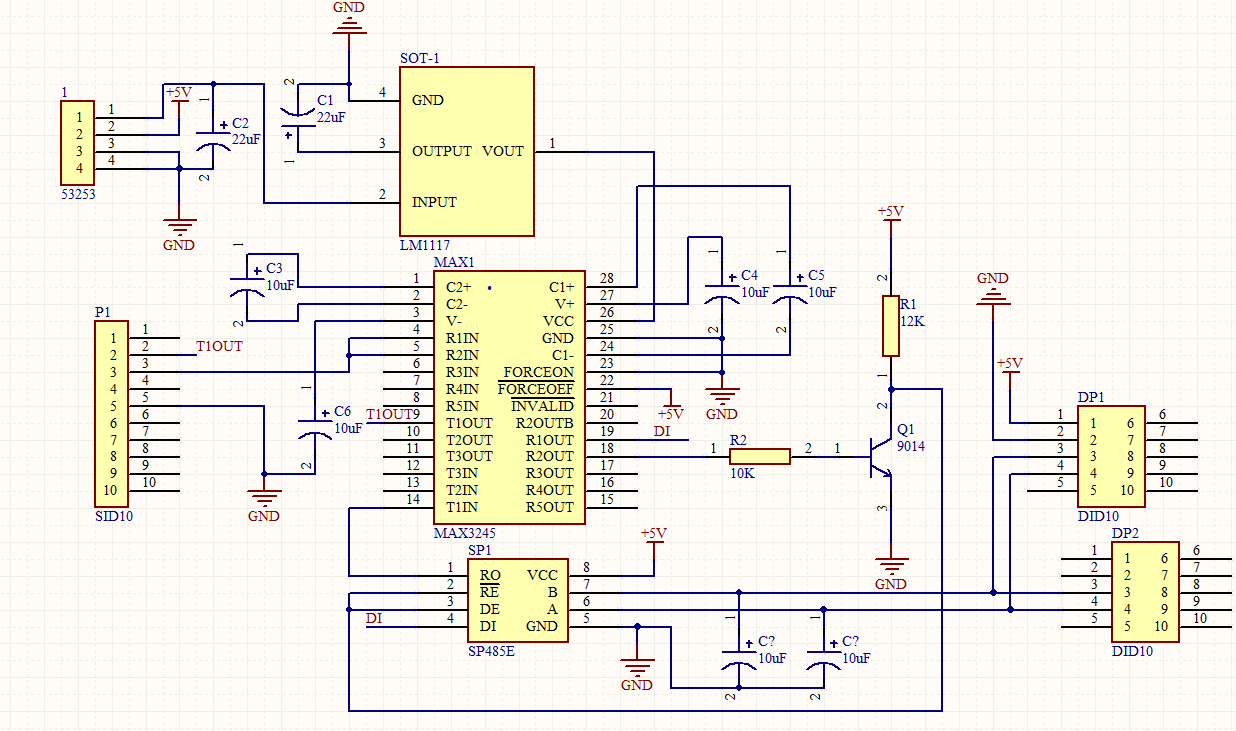Select the T1OUT net label near P1

[x=219, y=347]
